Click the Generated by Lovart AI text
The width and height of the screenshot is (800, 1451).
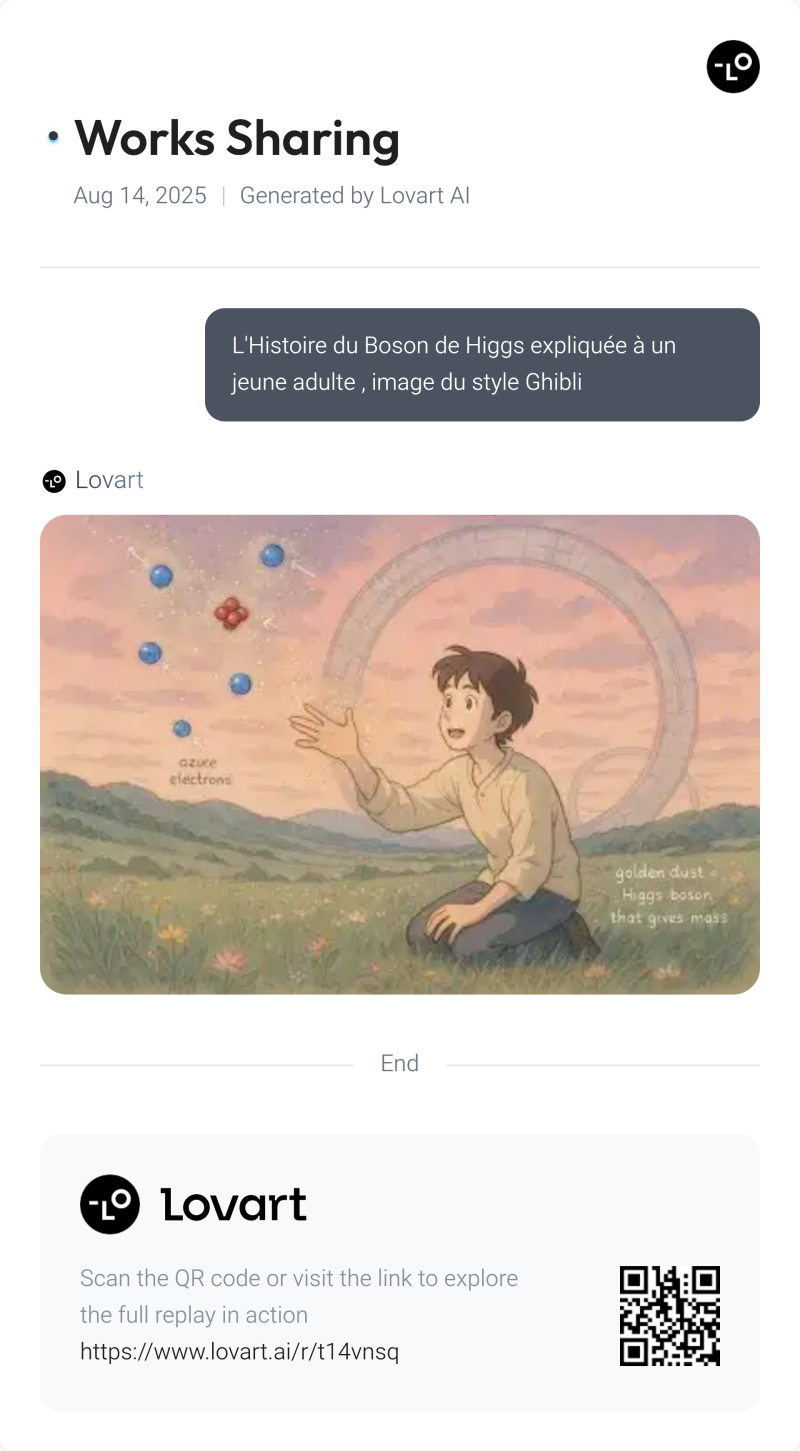(355, 196)
